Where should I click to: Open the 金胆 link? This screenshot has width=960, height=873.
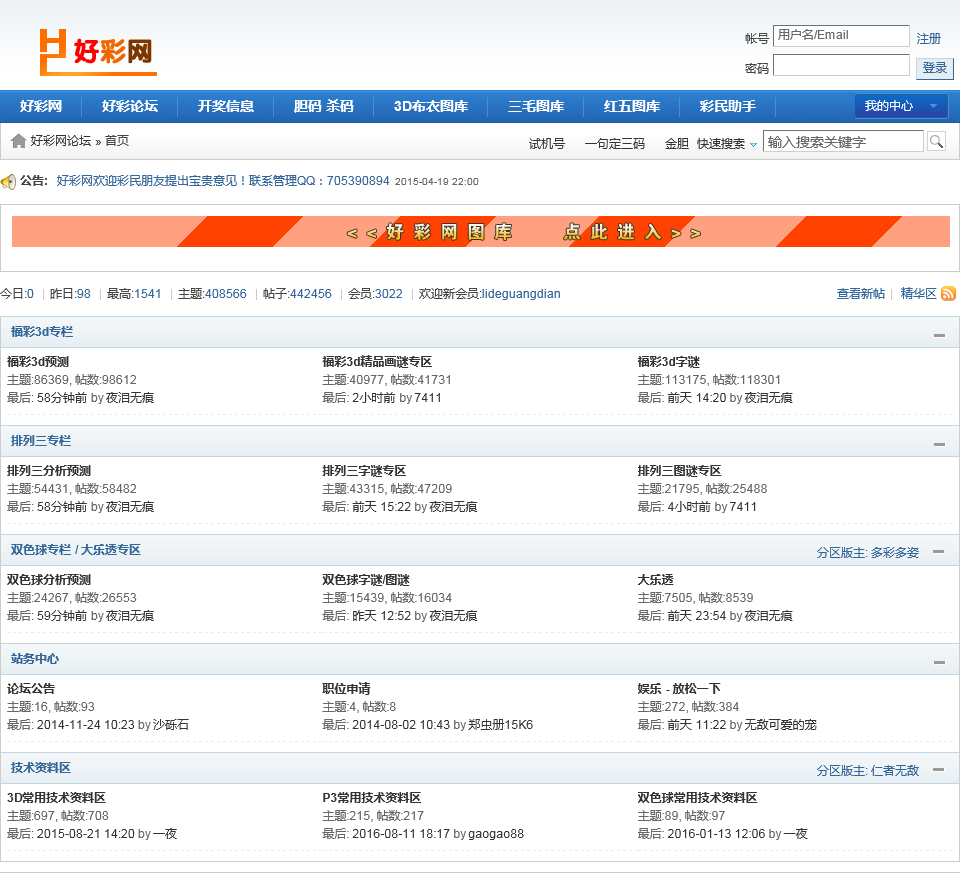pyautogui.click(x=677, y=143)
